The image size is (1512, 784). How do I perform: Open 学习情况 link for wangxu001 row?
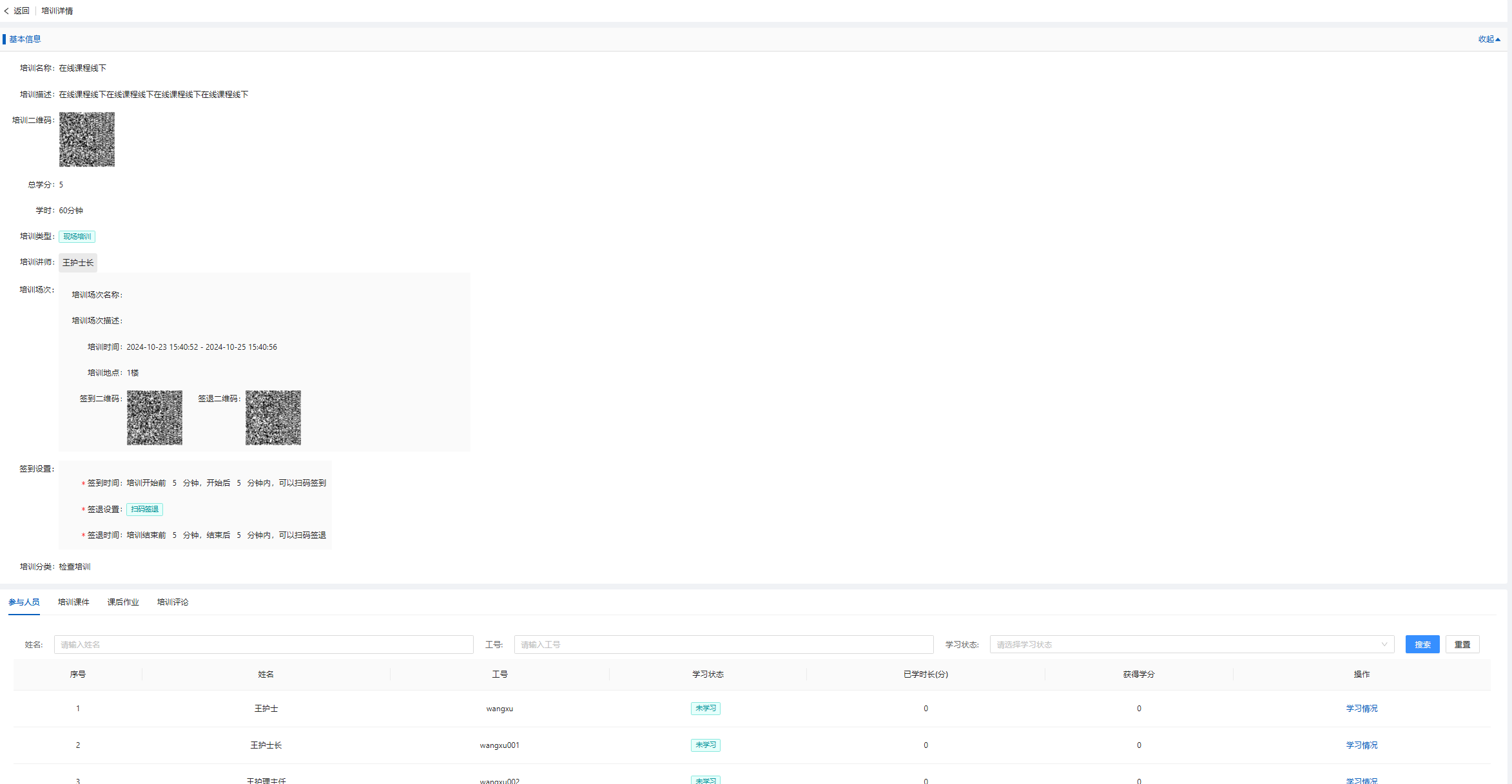[x=1361, y=745]
